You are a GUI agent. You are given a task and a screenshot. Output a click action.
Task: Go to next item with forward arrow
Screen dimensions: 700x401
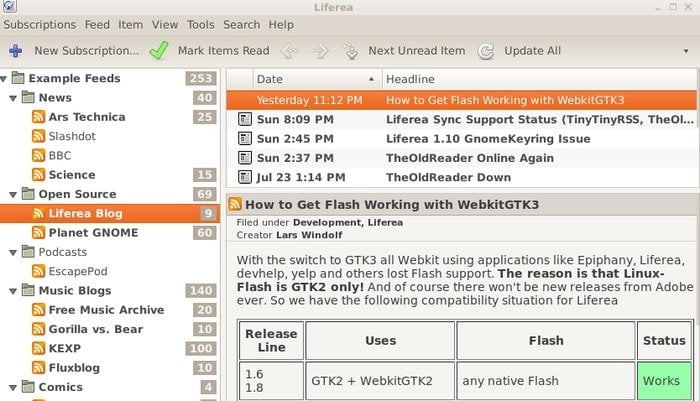(320, 51)
